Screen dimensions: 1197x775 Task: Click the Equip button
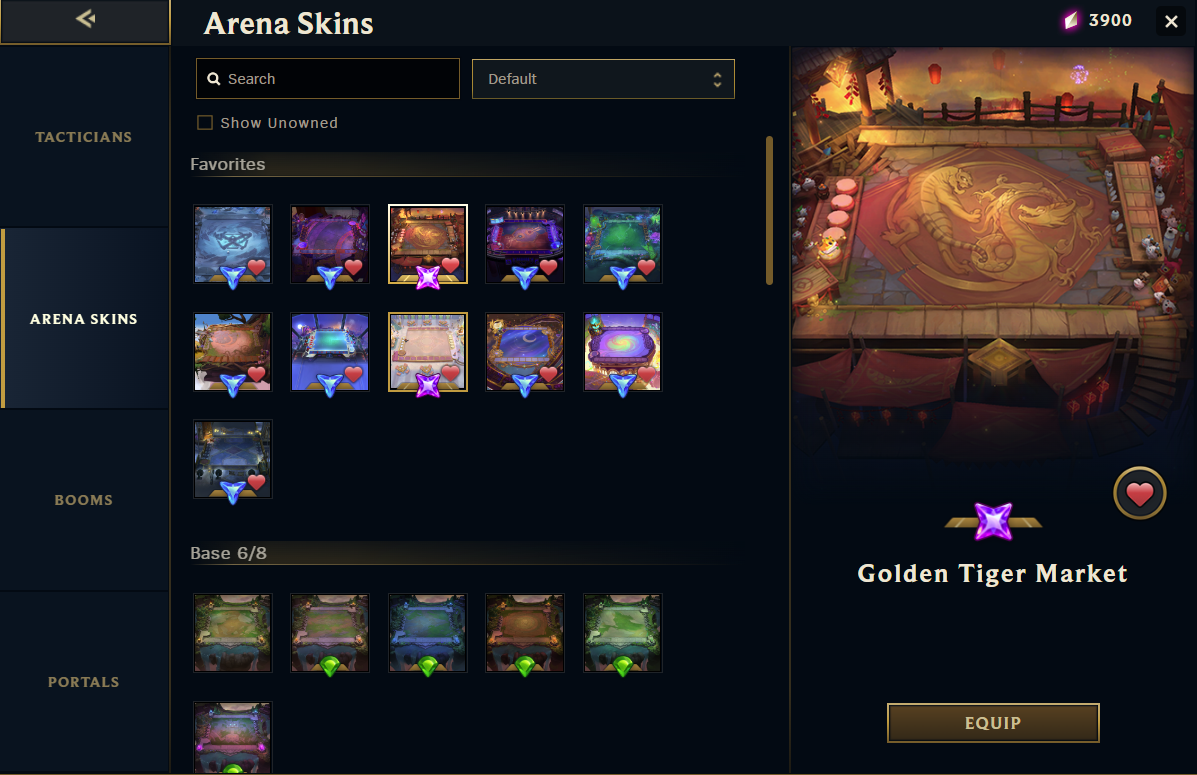click(x=992, y=723)
